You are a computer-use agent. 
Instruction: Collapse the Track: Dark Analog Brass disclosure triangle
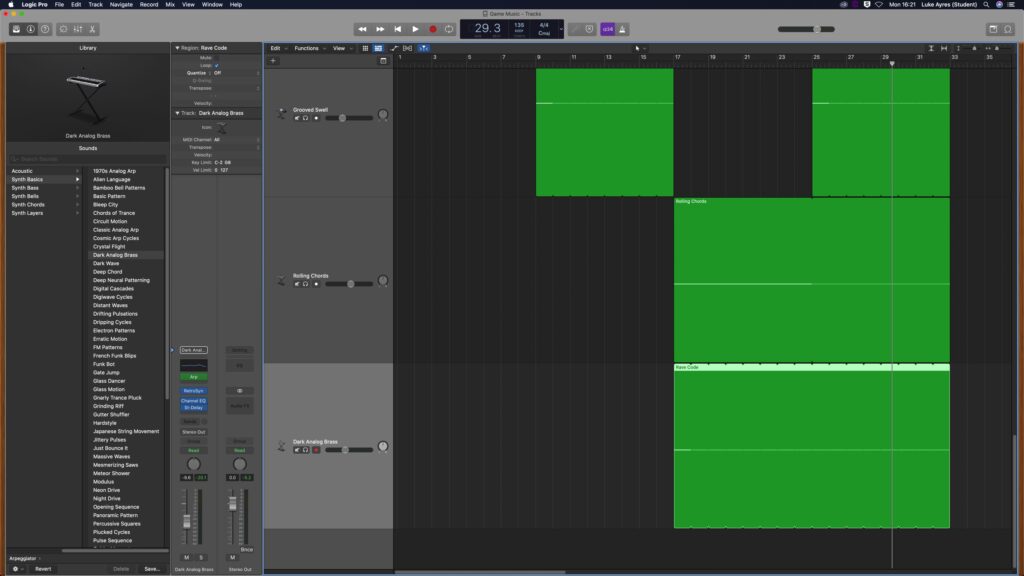[x=177, y=113]
